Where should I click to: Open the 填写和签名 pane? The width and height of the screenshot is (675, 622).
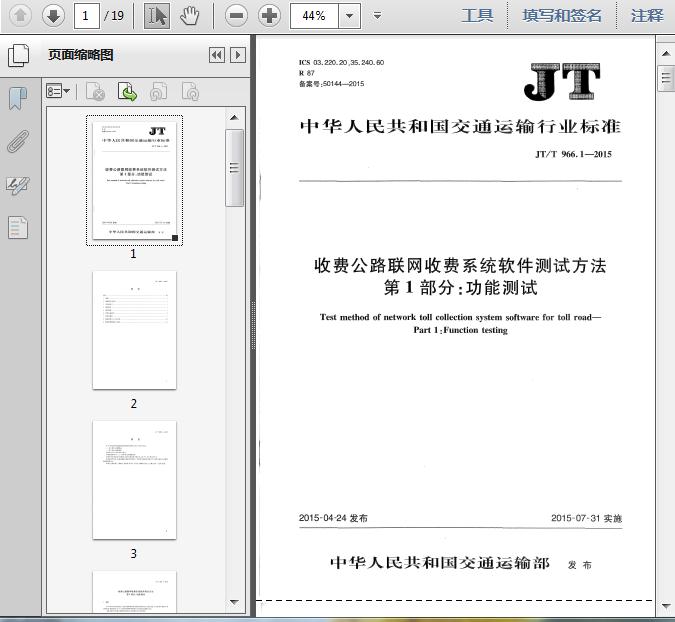(x=562, y=16)
